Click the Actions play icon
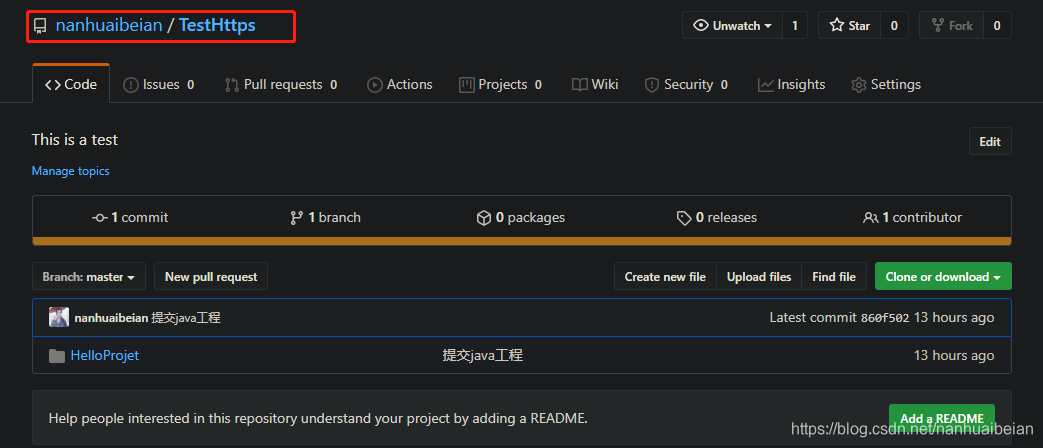The image size is (1043, 448). tap(375, 84)
